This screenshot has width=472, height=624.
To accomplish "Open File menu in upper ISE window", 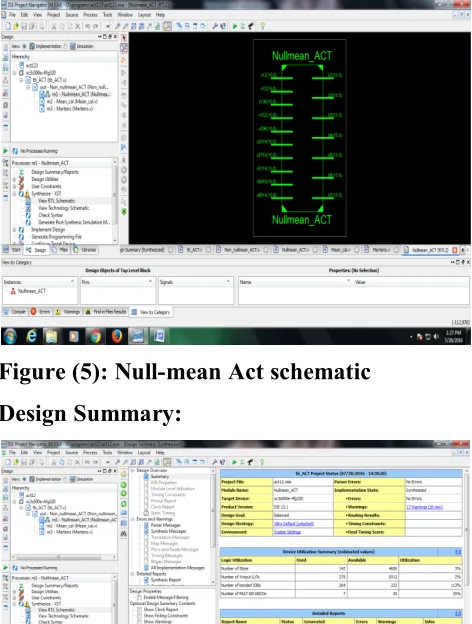I will pyautogui.click(x=12, y=15).
